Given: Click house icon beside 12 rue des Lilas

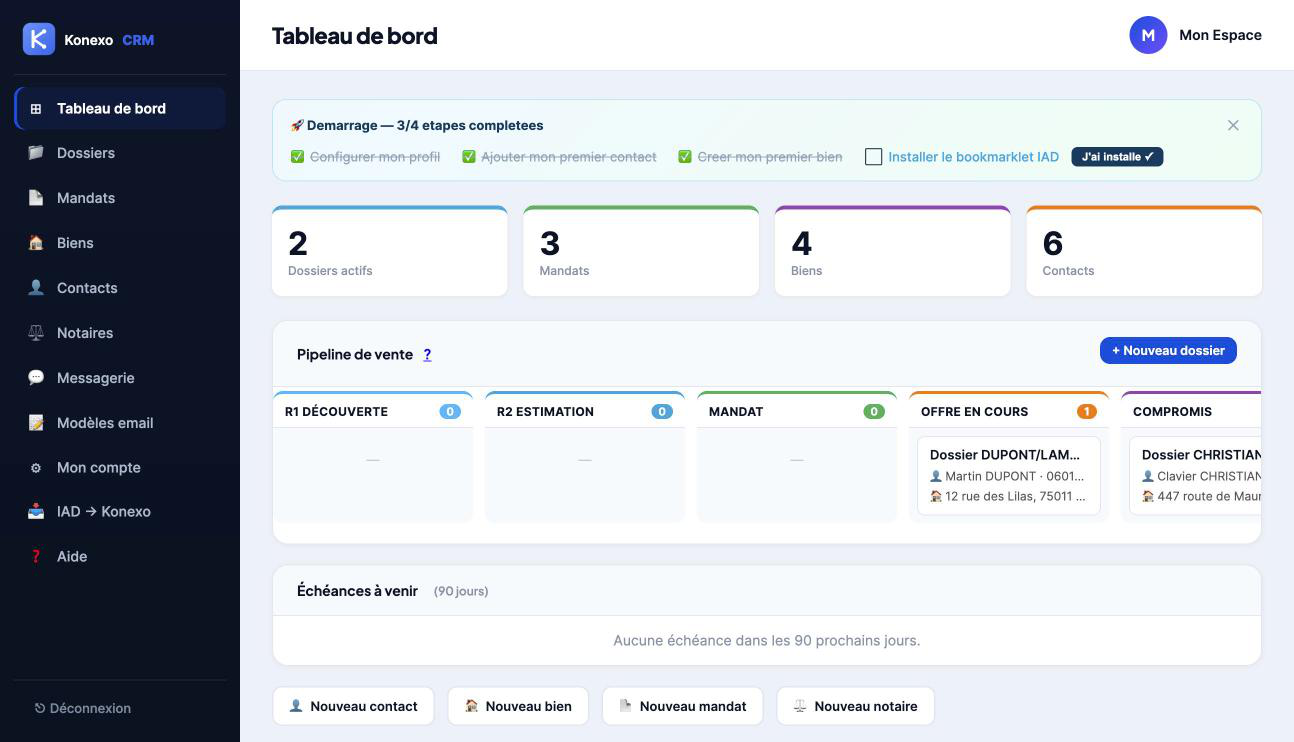Looking at the screenshot, I should (x=936, y=497).
